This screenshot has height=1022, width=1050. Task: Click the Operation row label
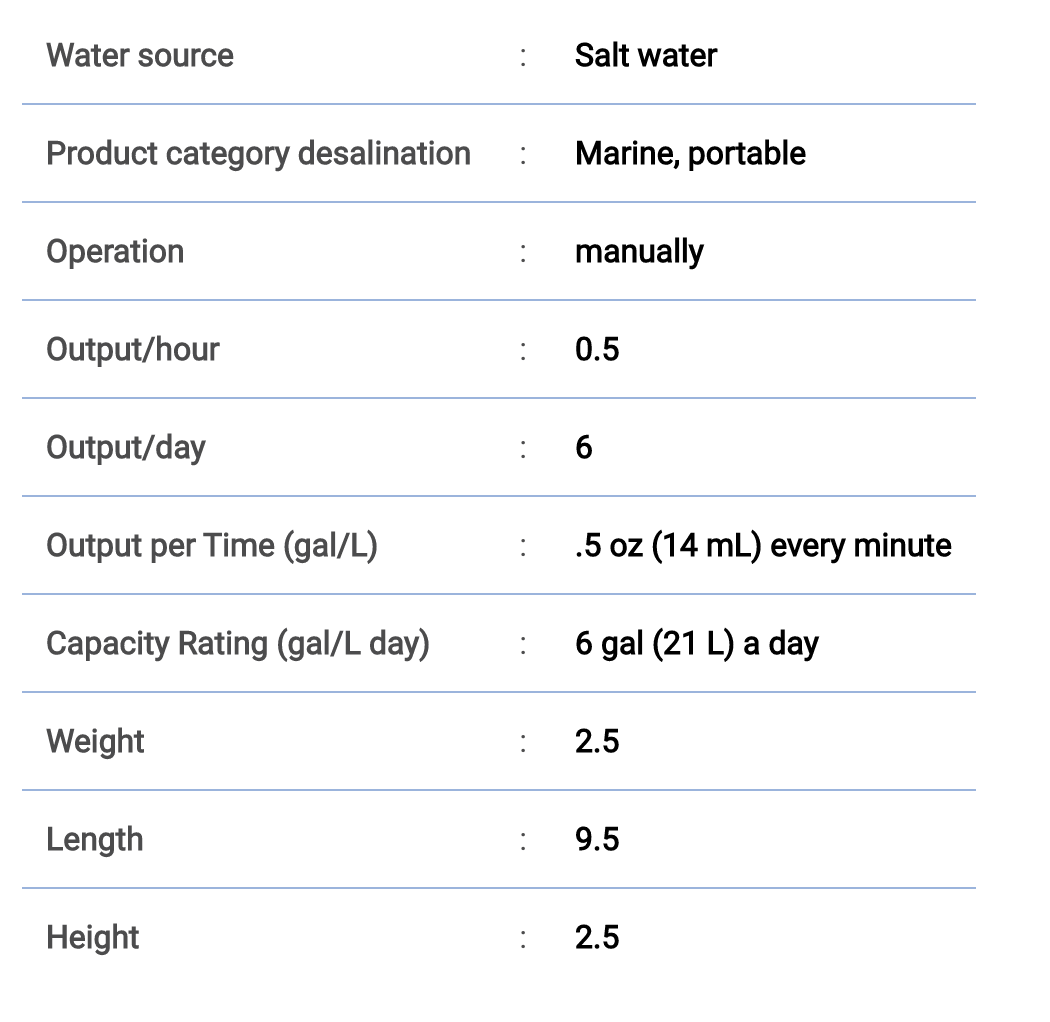[x=115, y=252]
